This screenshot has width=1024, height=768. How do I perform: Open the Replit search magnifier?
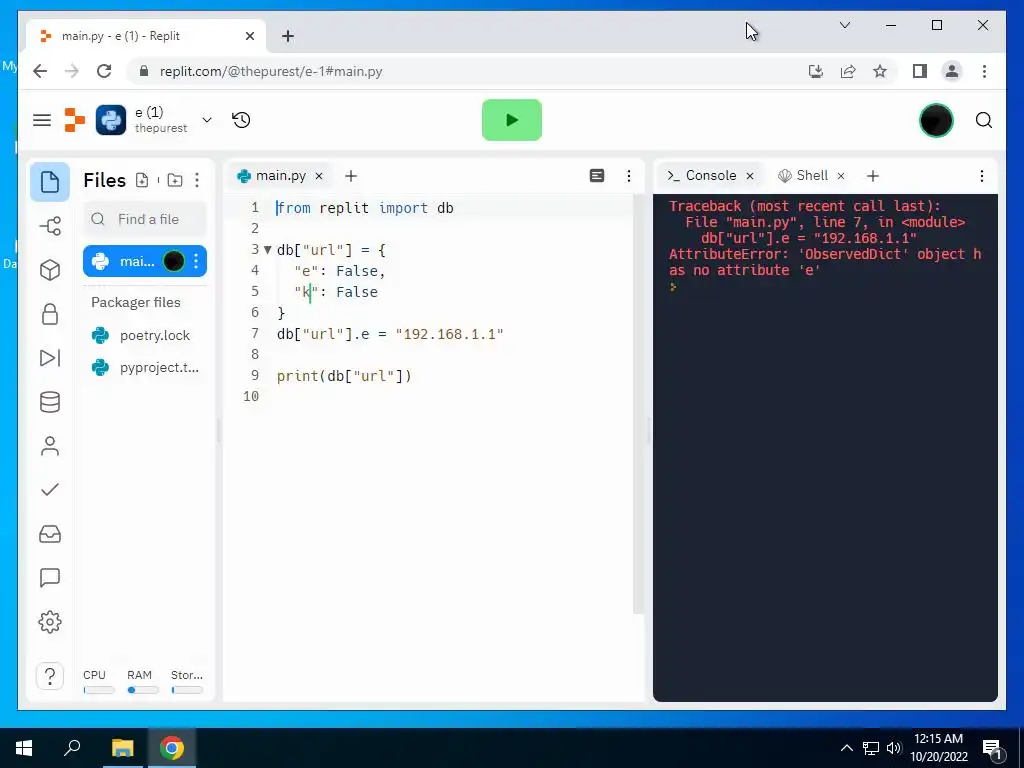point(984,120)
